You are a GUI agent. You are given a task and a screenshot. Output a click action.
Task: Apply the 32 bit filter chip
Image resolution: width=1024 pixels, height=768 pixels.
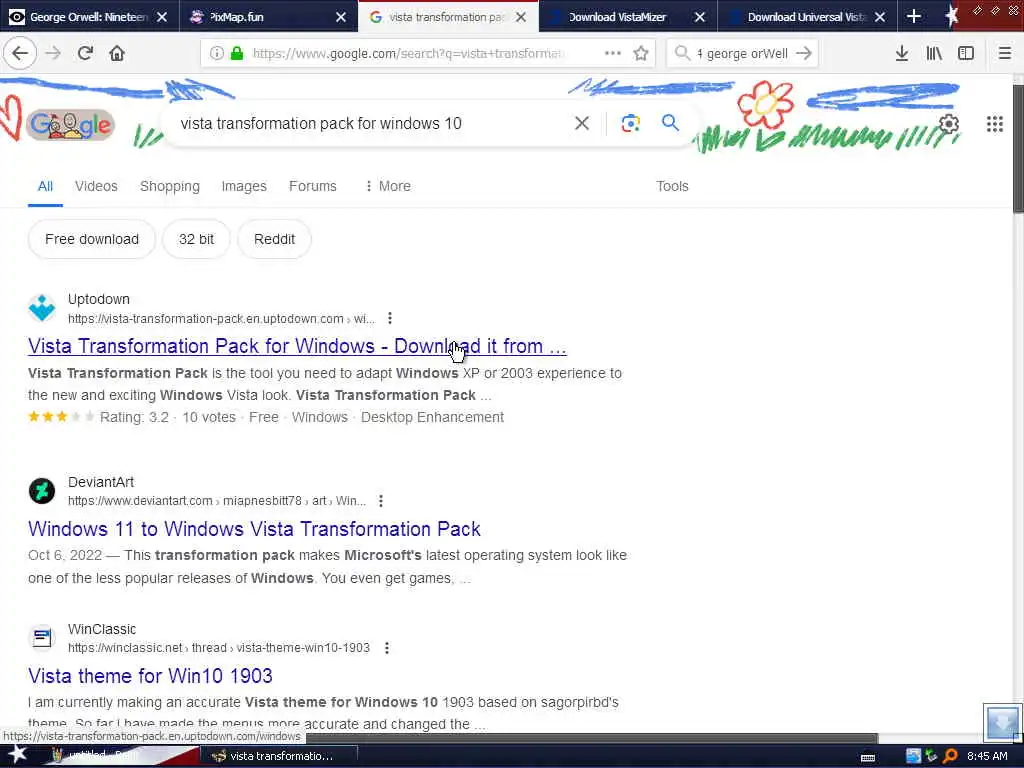coord(196,239)
